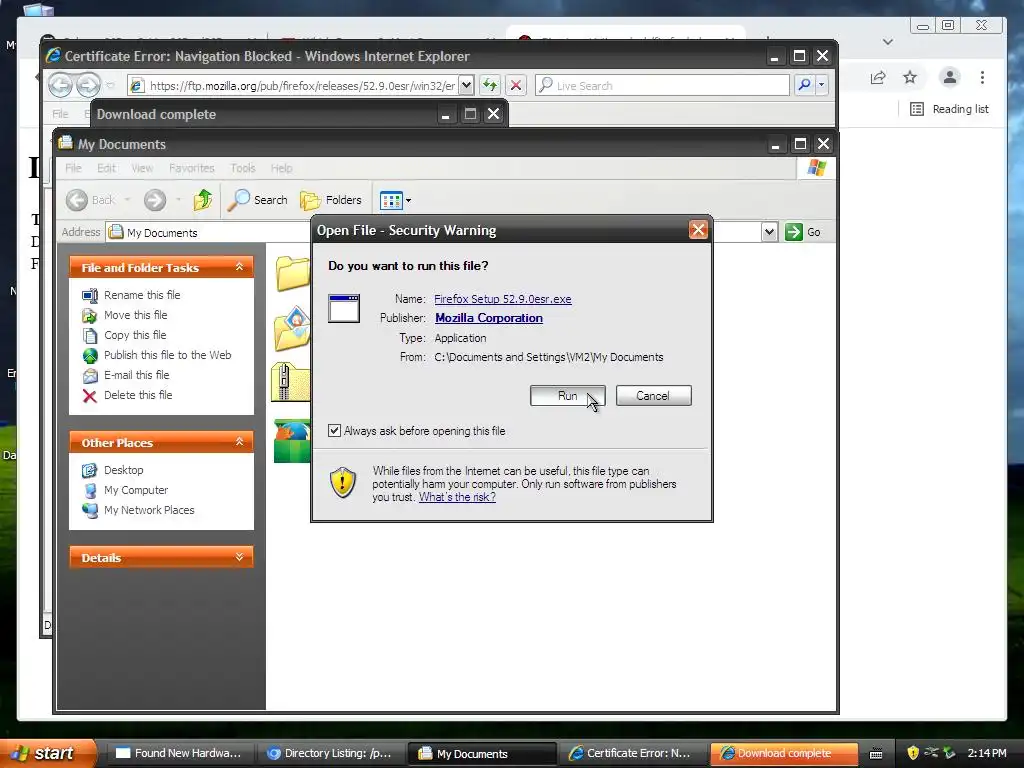Open the Edit menu in My Documents
Image resolution: width=1024 pixels, height=768 pixels.
[106, 168]
